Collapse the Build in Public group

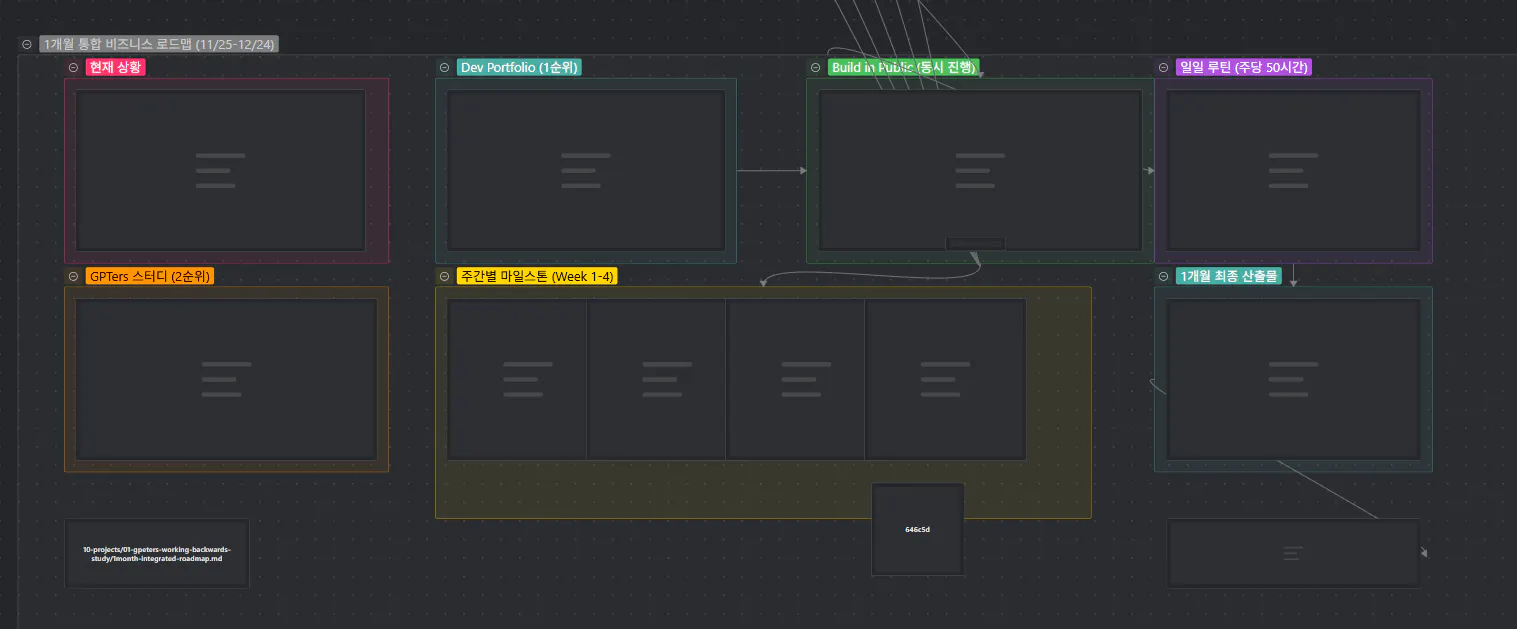coord(815,67)
